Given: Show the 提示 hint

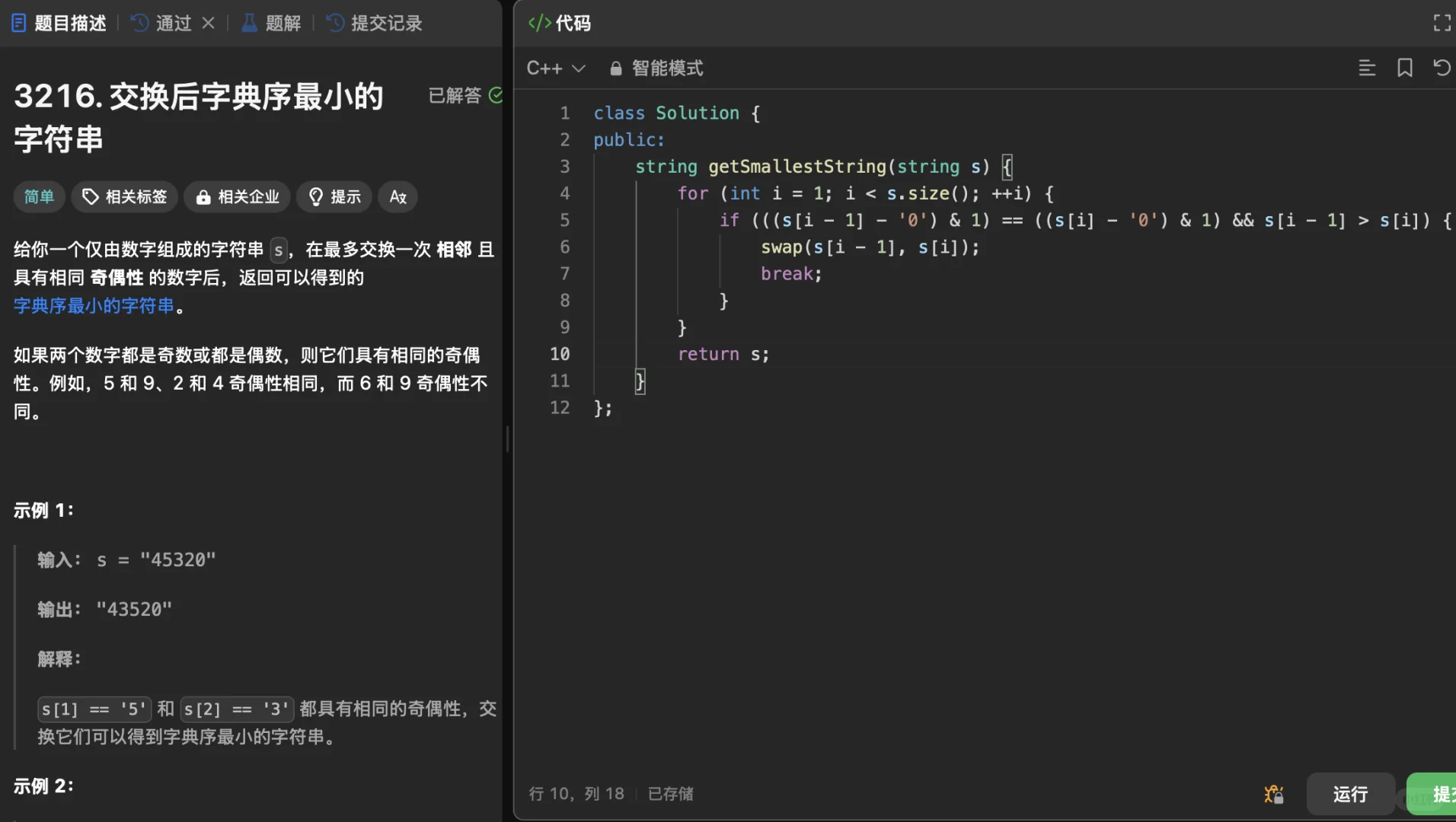Looking at the screenshot, I should click(334, 196).
